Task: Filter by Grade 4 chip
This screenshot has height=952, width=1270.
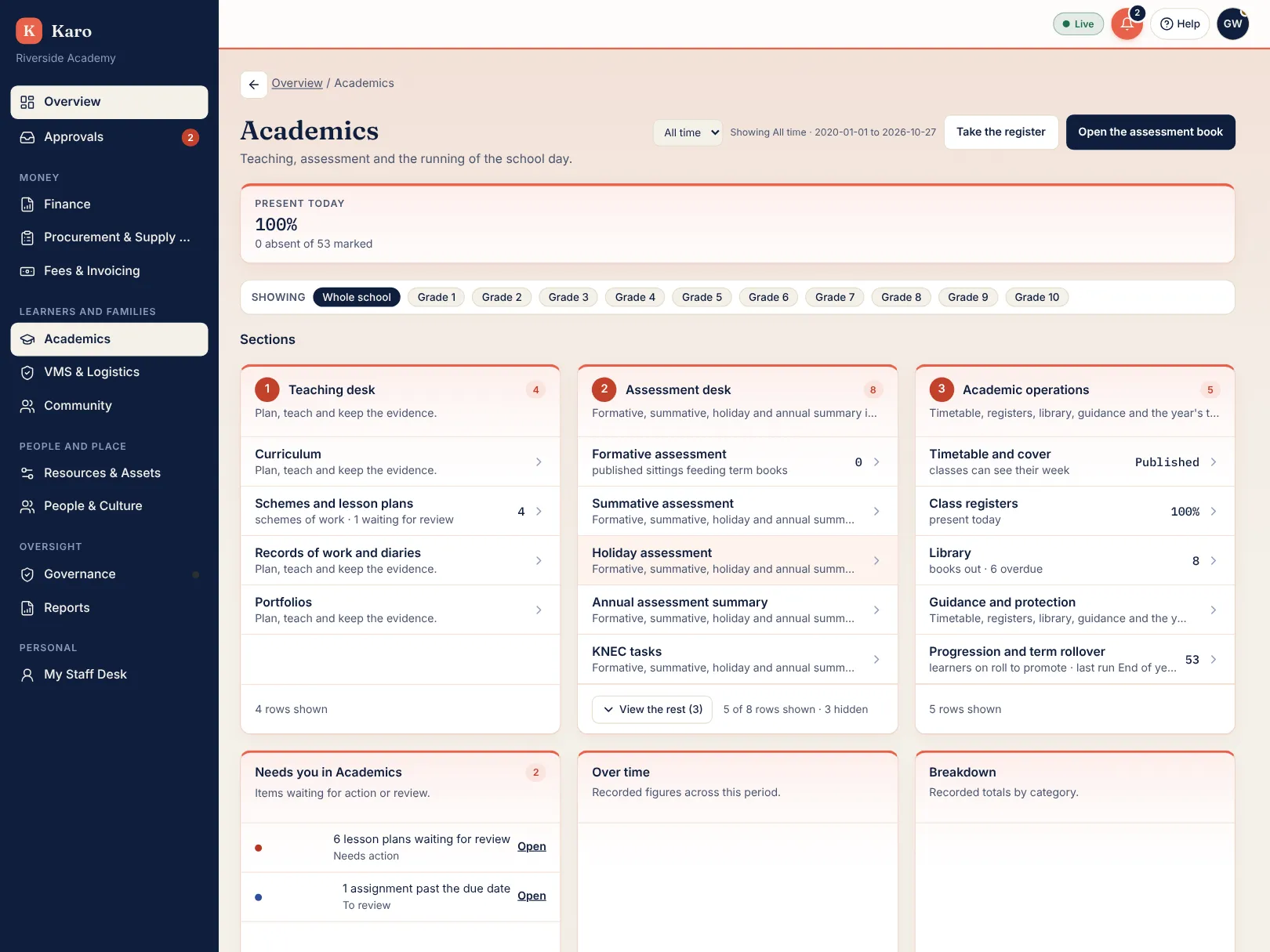Action: 635,297
